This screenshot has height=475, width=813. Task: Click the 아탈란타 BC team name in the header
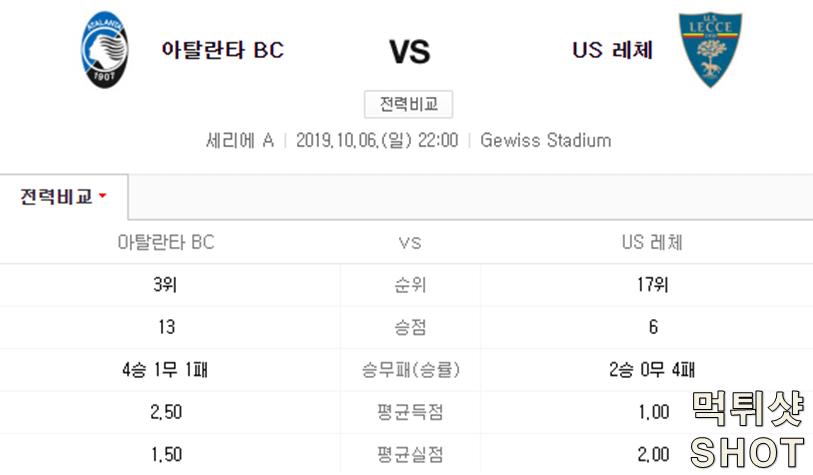[223, 50]
